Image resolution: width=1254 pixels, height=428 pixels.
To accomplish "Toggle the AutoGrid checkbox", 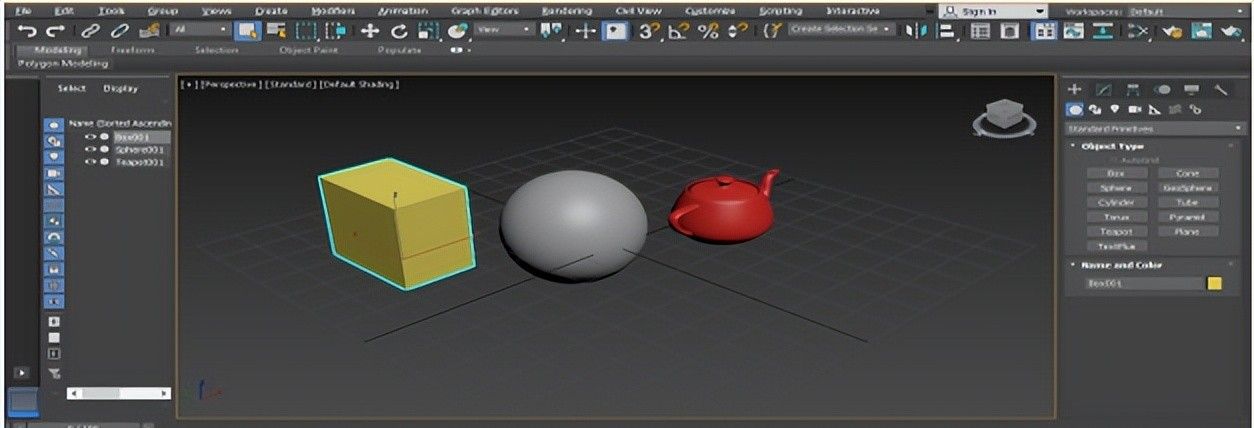I will coord(1112,160).
